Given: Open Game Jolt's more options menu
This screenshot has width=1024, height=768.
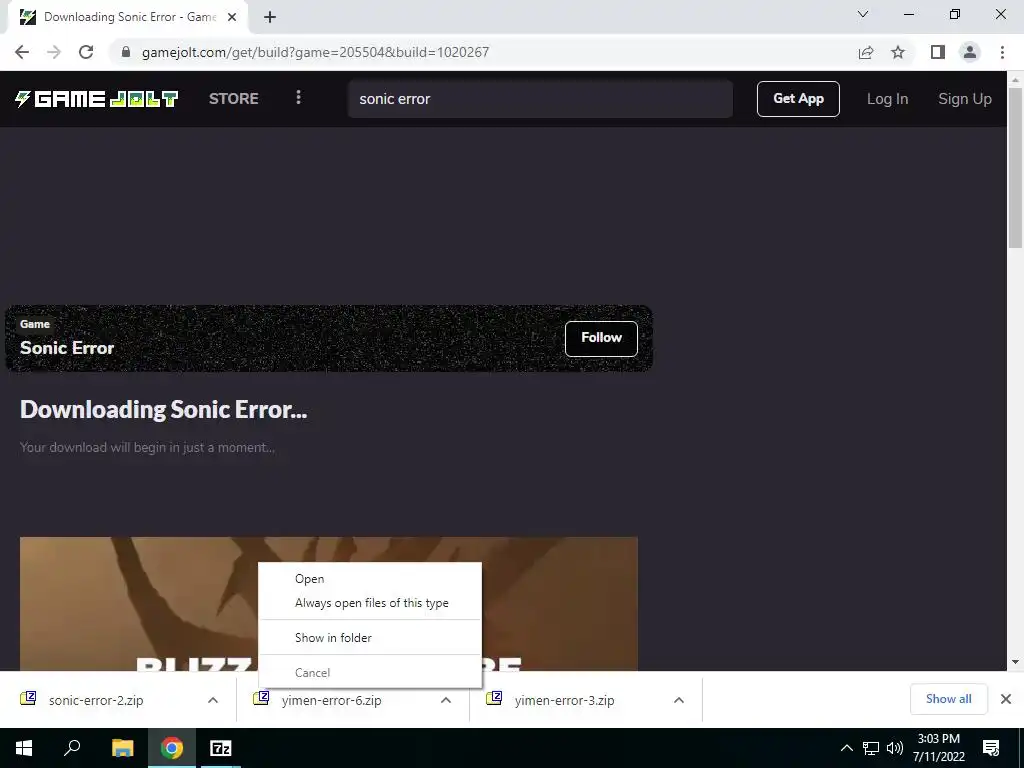Looking at the screenshot, I should pyautogui.click(x=298, y=97).
